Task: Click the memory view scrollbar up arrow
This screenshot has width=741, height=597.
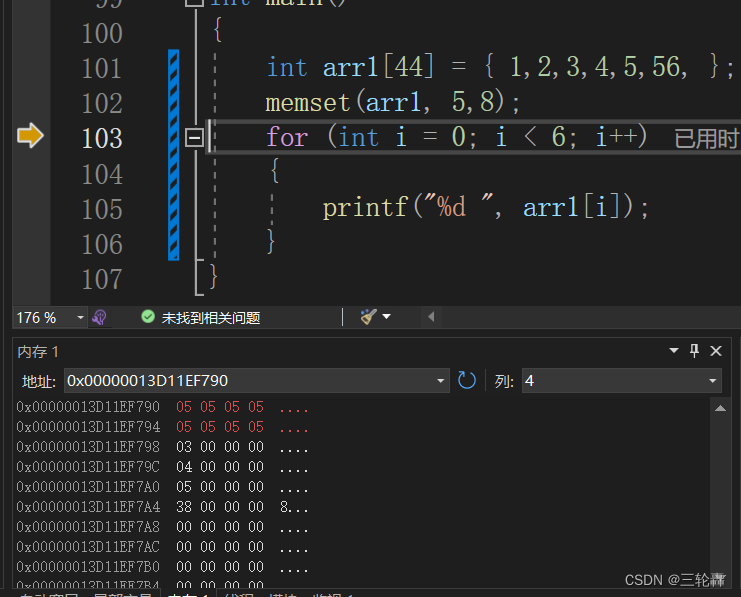Action: 720,408
